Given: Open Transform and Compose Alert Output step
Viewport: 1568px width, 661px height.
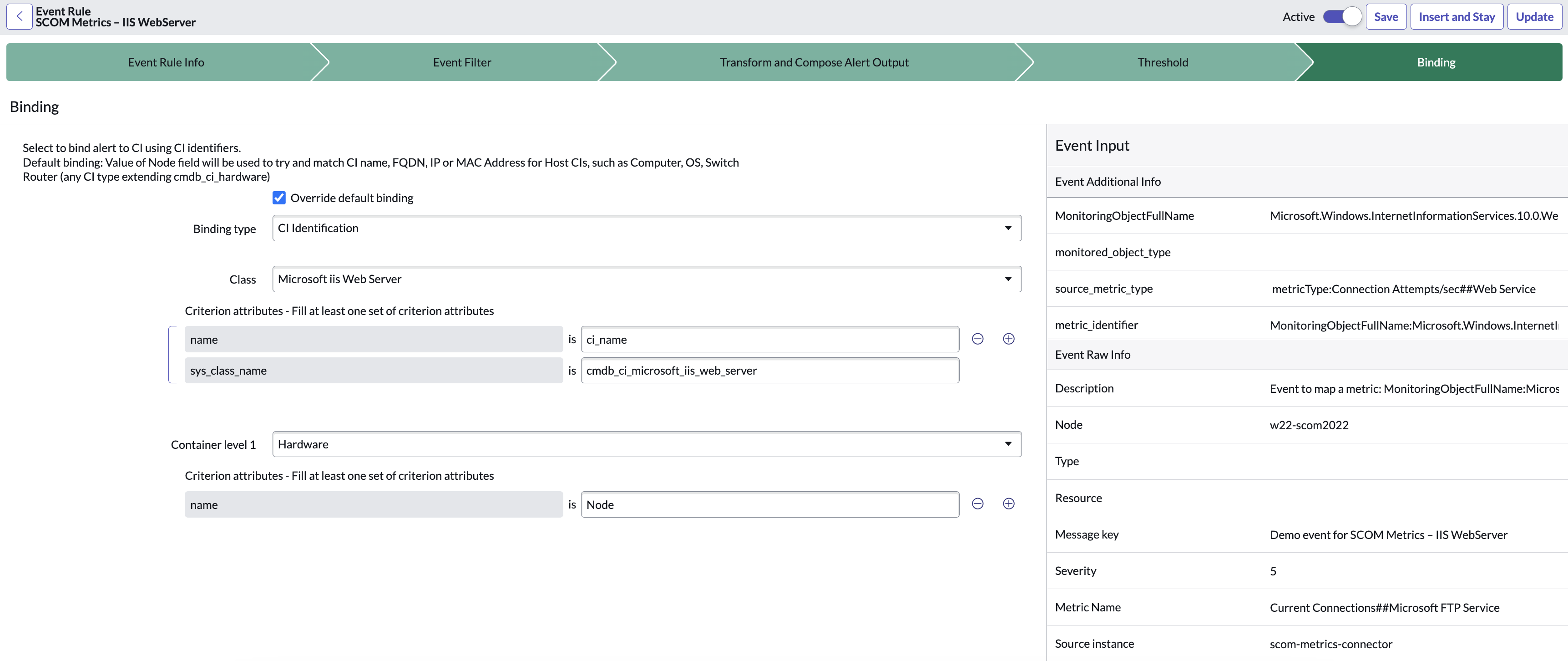Looking at the screenshot, I should pyautogui.click(x=814, y=62).
